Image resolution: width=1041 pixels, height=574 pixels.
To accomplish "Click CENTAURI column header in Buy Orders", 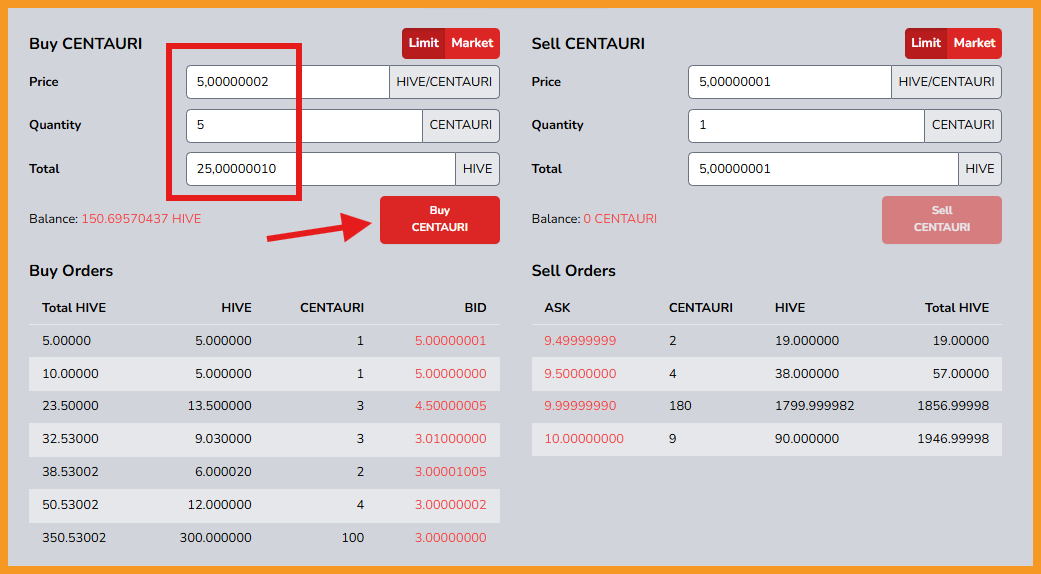I will point(332,308).
